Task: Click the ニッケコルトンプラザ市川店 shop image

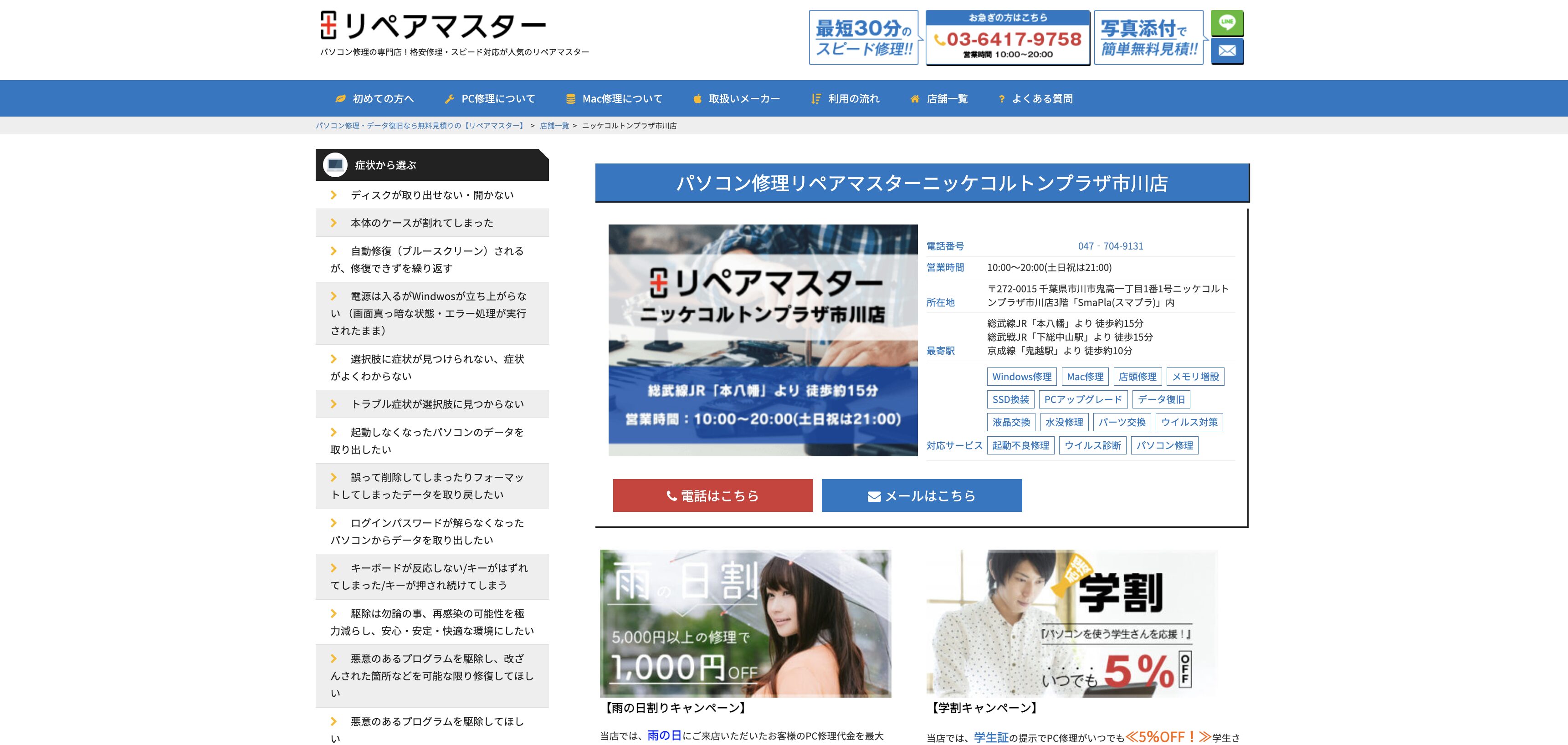Action: [763, 340]
